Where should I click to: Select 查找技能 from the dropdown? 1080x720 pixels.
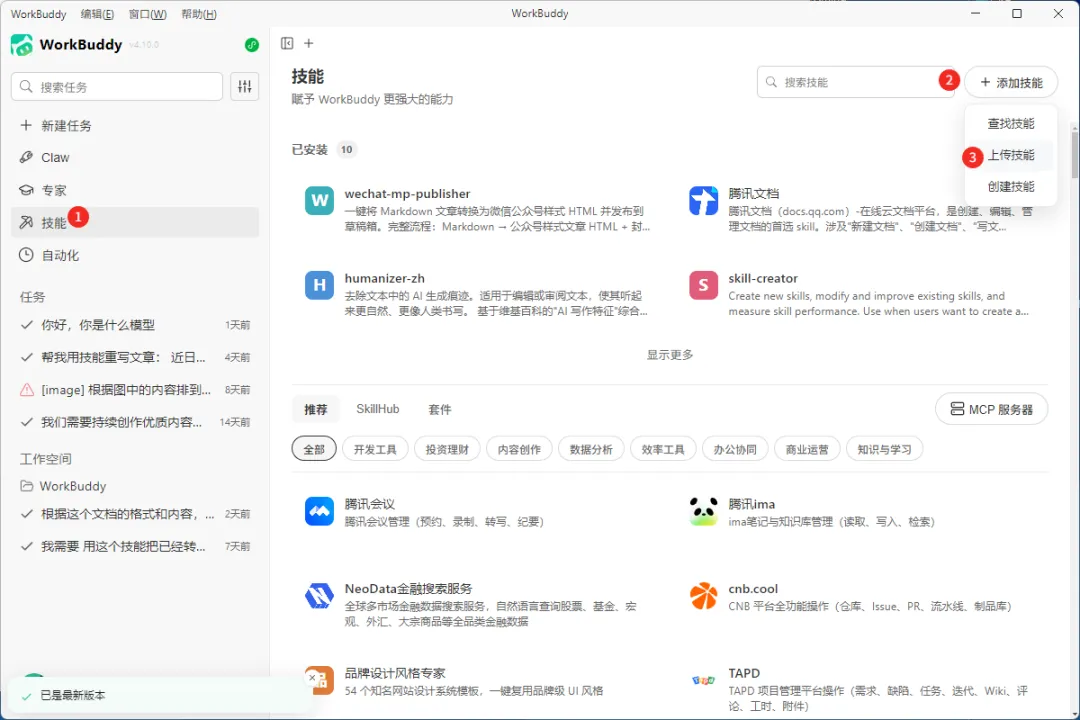(1010, 123)
